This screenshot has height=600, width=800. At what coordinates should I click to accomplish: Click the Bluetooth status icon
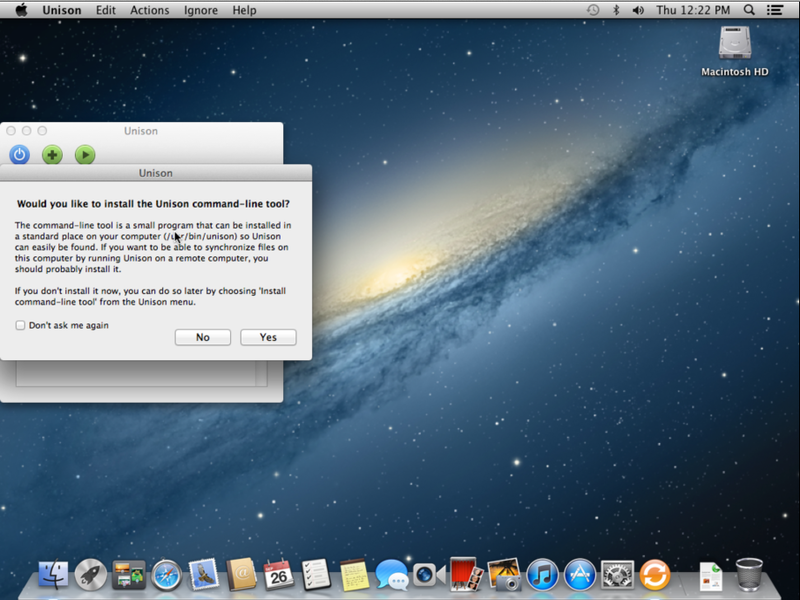[x=616, y=10]
